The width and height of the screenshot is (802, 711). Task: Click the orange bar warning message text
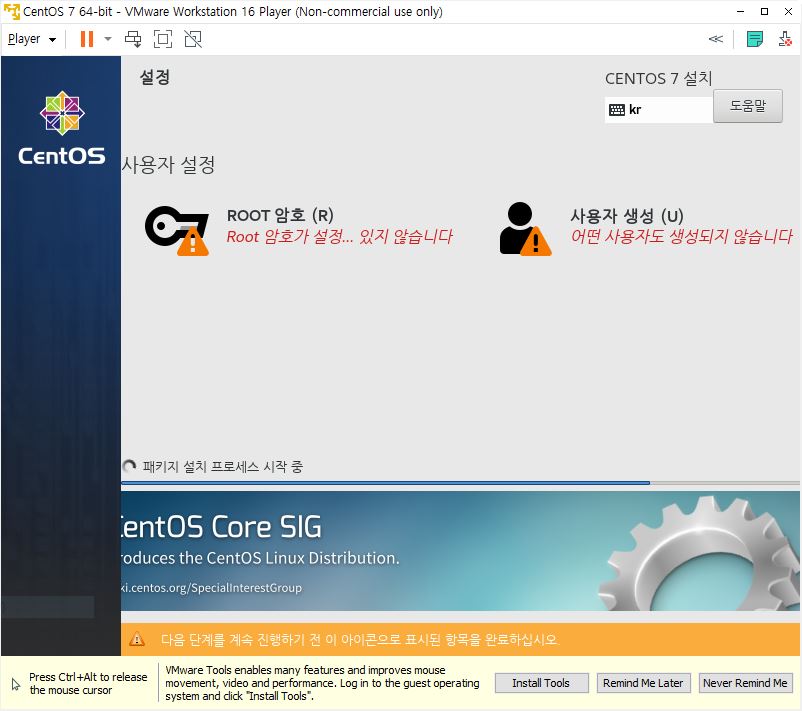click(x=360, y=639)
